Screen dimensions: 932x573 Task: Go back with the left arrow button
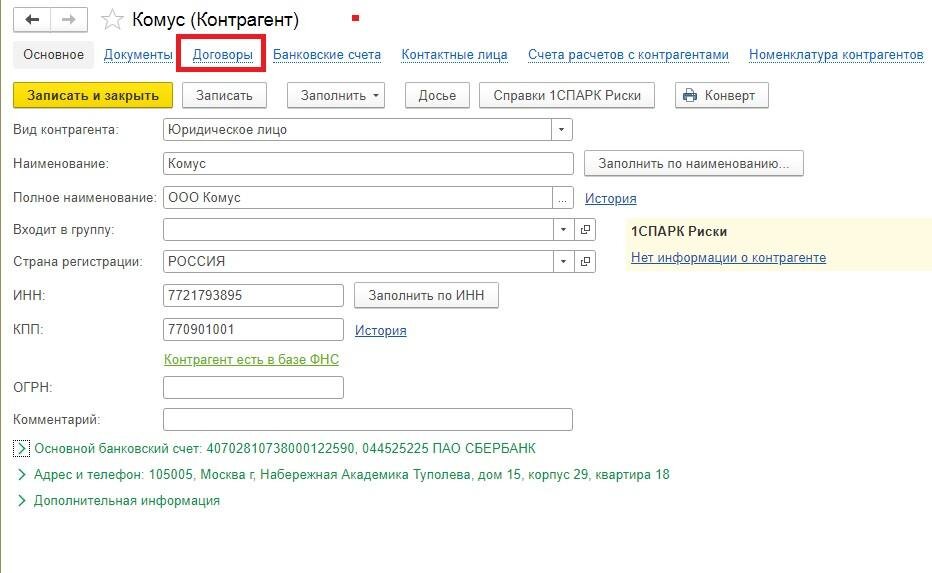pyautogui.click(x=32, y=20)
